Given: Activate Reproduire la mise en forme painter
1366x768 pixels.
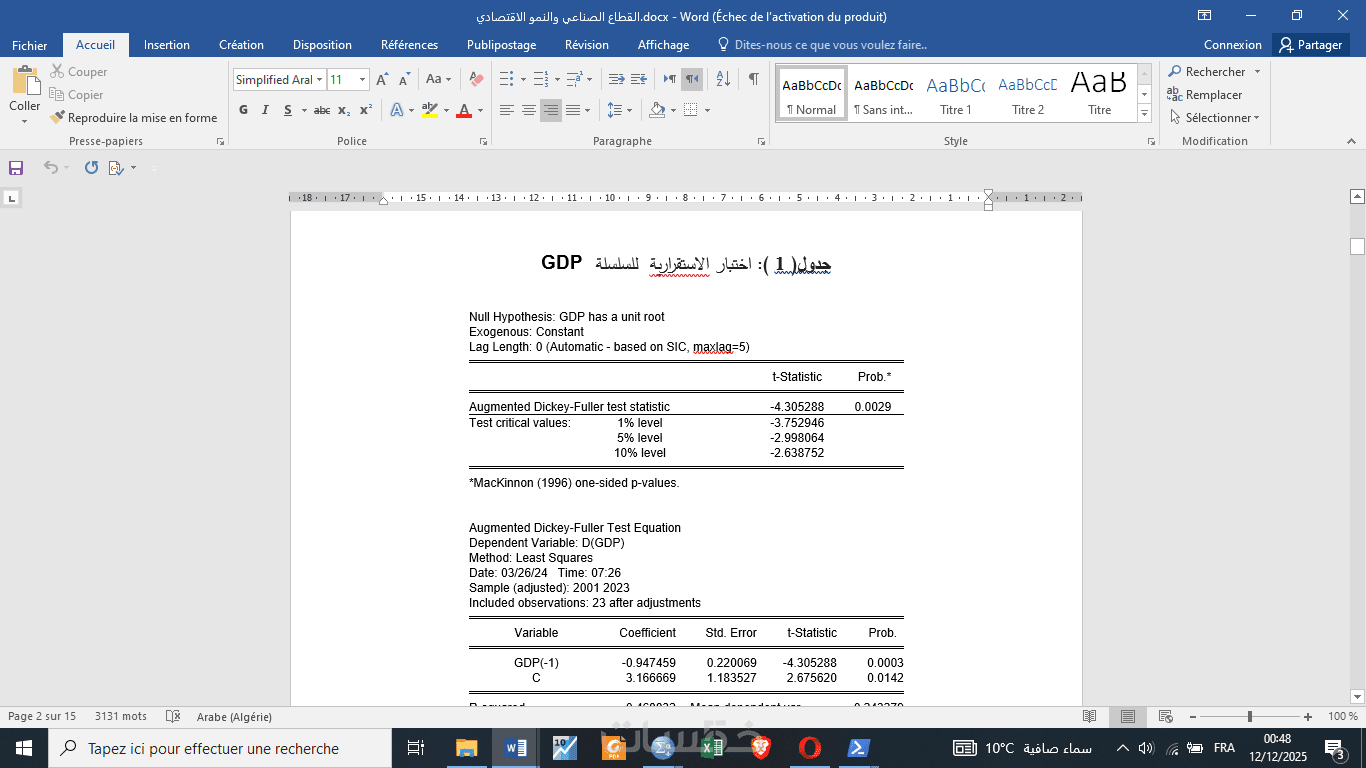Looking at the screenshot, I should [133, 118].
